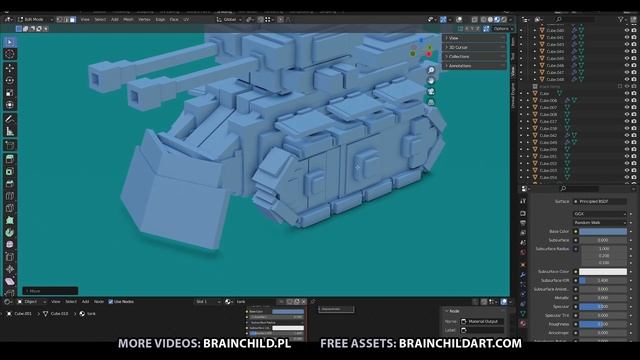Select the Bevel tool

coord(10,184)
